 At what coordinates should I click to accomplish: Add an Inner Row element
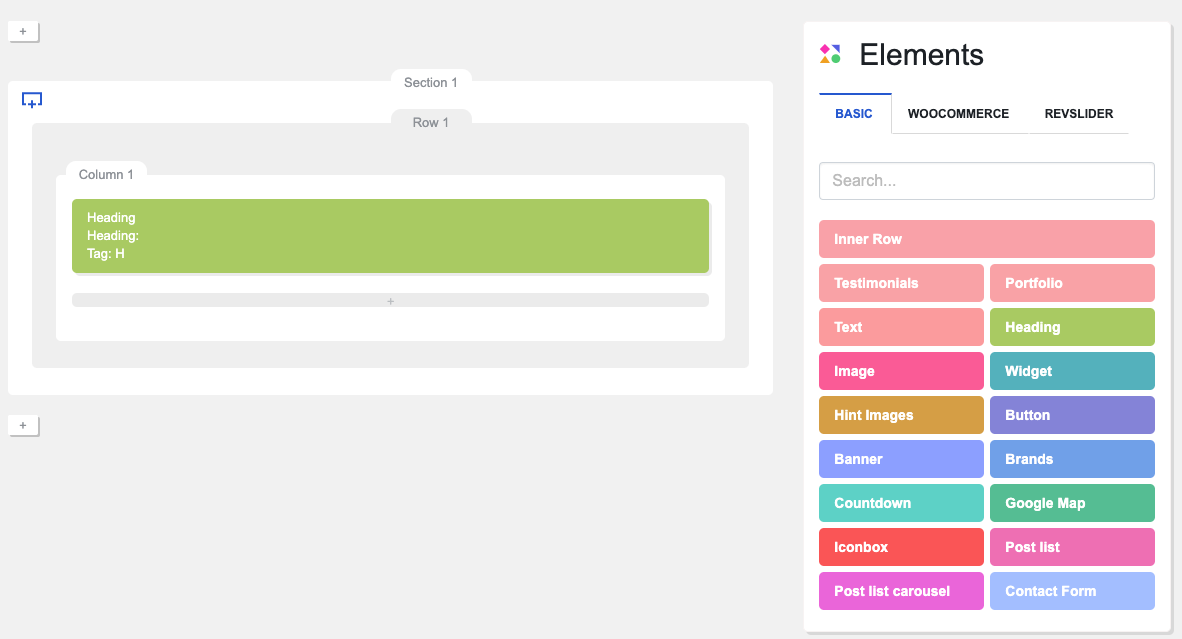pos(987,239)
